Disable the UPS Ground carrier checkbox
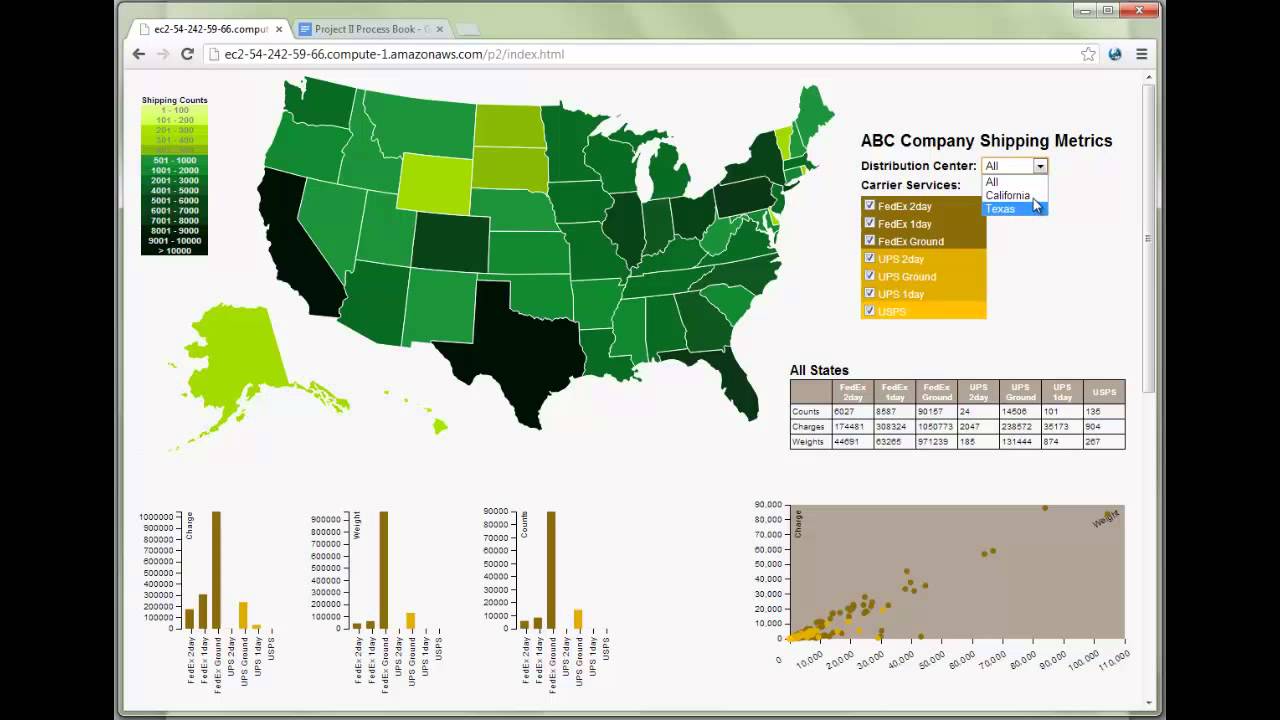The width and height of the screenshot is (1280, 720). [870, 275]
